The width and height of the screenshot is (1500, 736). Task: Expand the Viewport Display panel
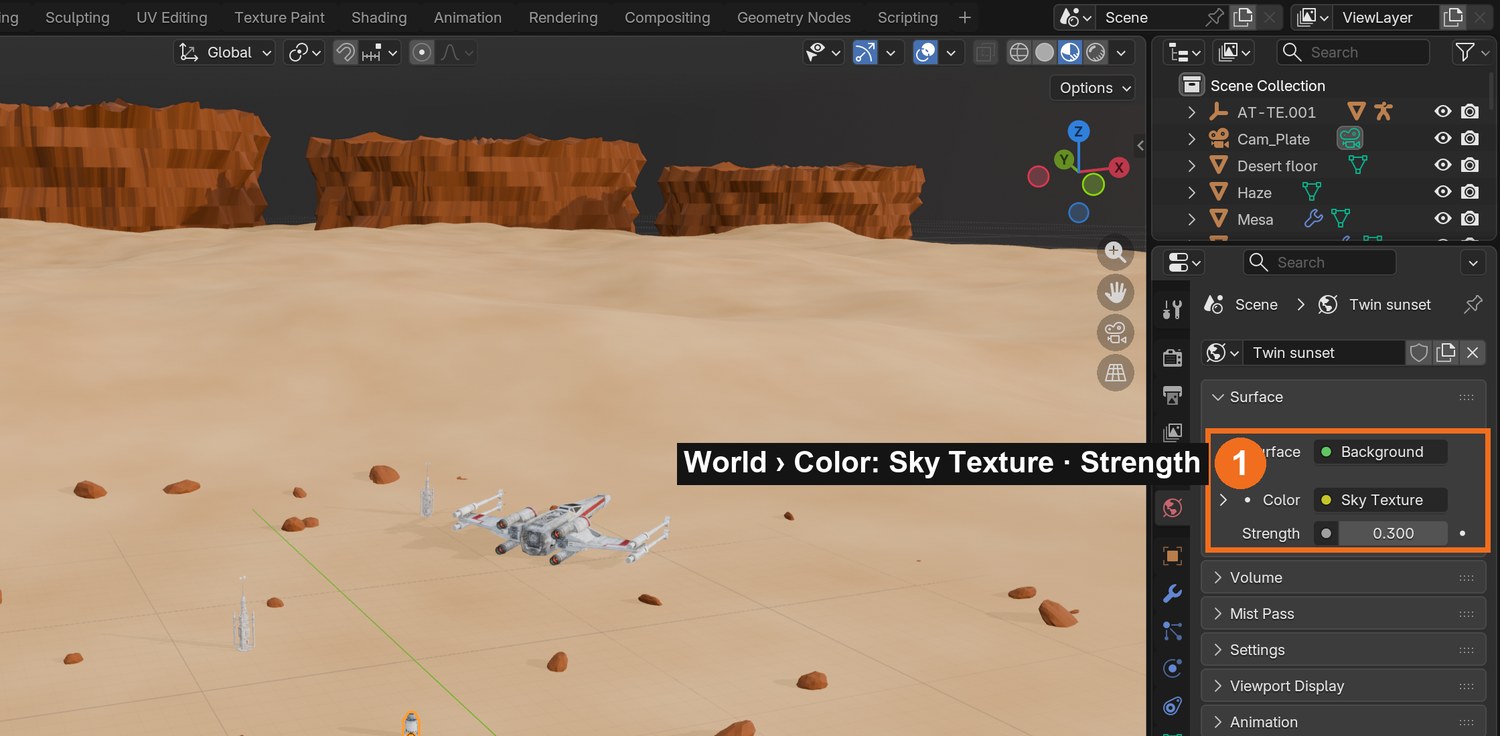tap(1343, 685)
